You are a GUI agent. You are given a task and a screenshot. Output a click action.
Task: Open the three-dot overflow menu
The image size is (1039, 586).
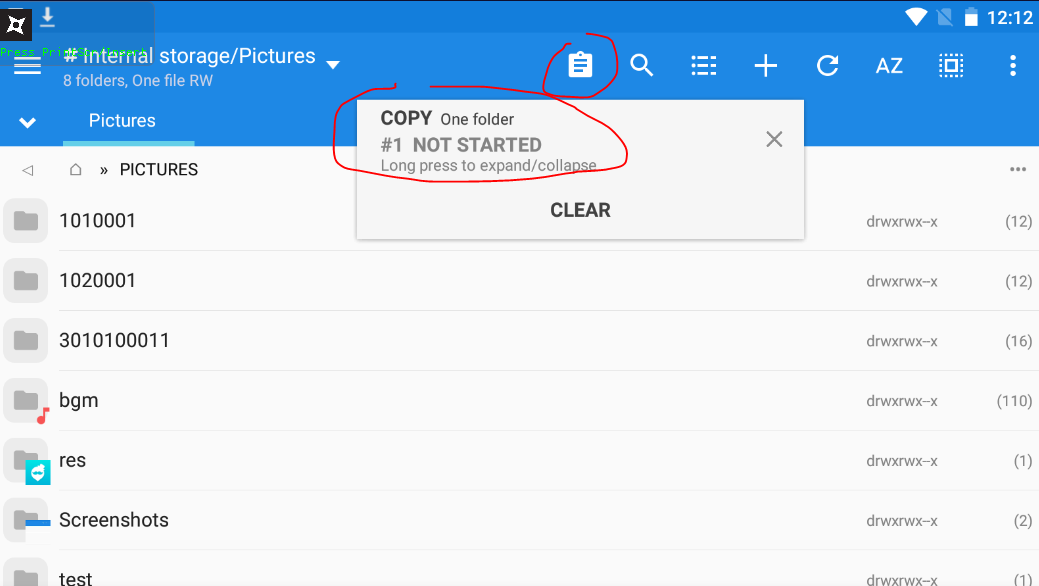pos(1012,66)
